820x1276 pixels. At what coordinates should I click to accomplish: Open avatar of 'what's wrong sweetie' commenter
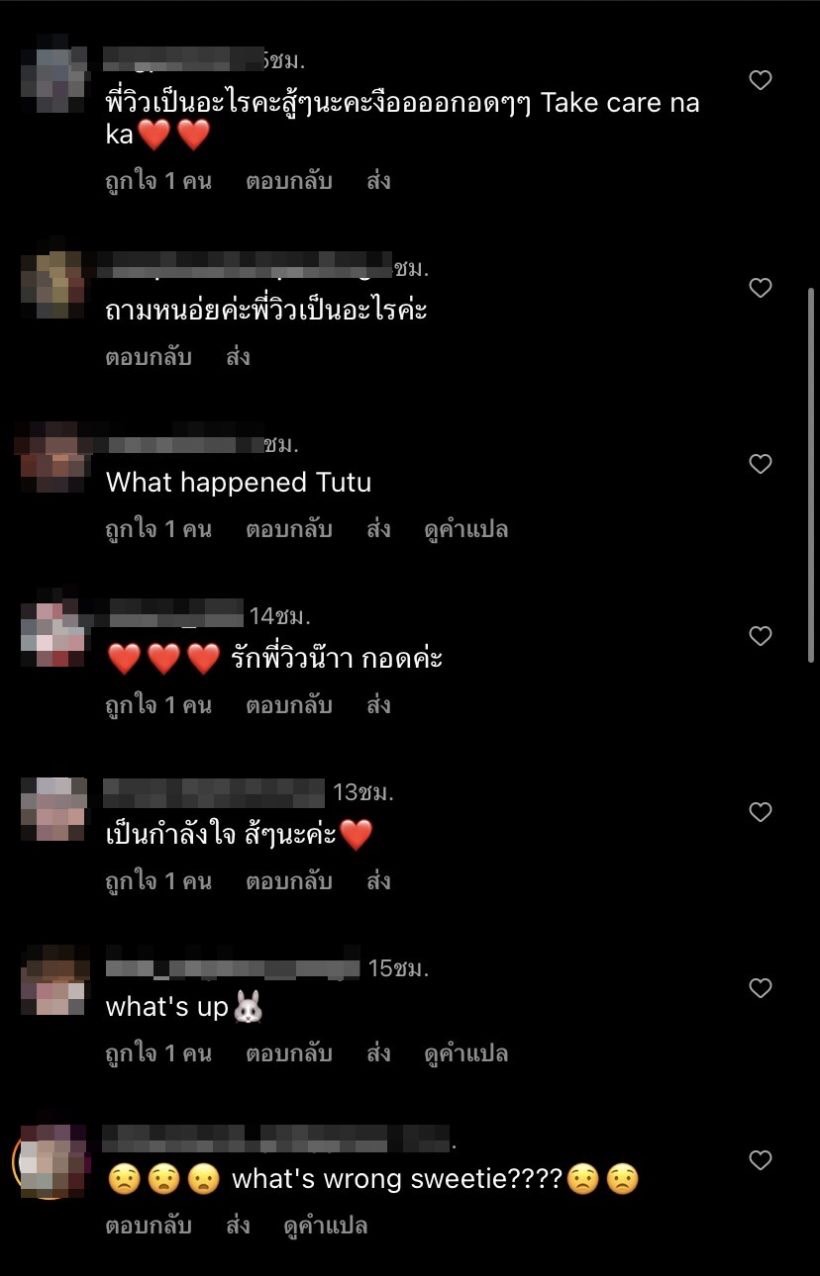pos(52,1160)
